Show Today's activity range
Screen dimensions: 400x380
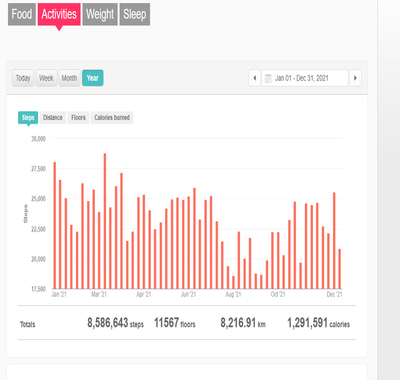pos(23,78)
